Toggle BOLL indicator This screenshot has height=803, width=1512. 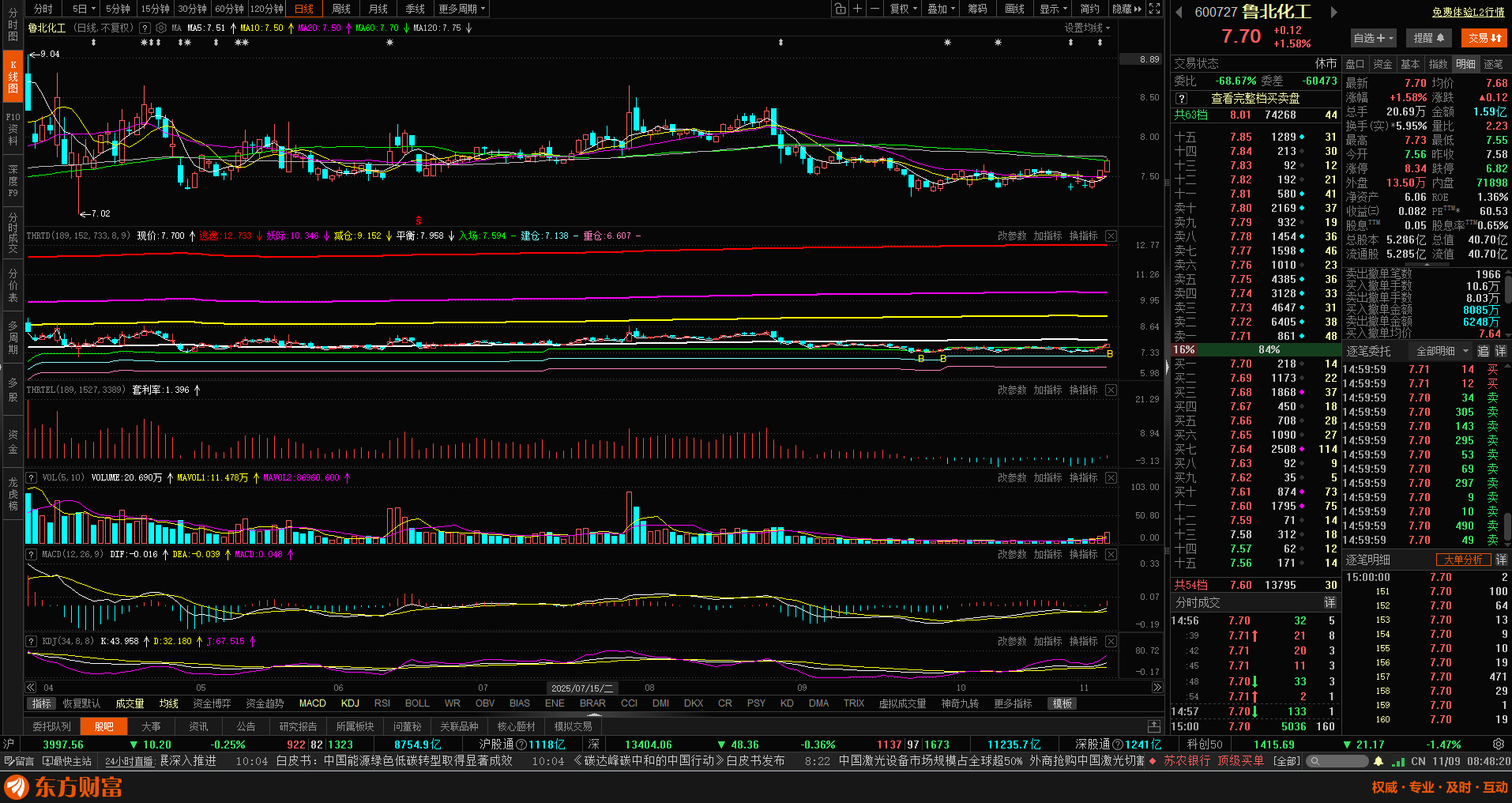click(x=417, y=703)
